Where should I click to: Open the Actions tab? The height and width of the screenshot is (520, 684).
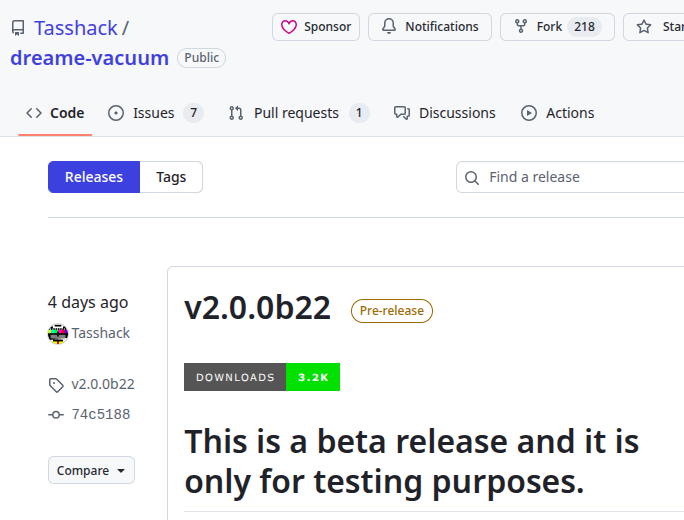tap(558, 113)
